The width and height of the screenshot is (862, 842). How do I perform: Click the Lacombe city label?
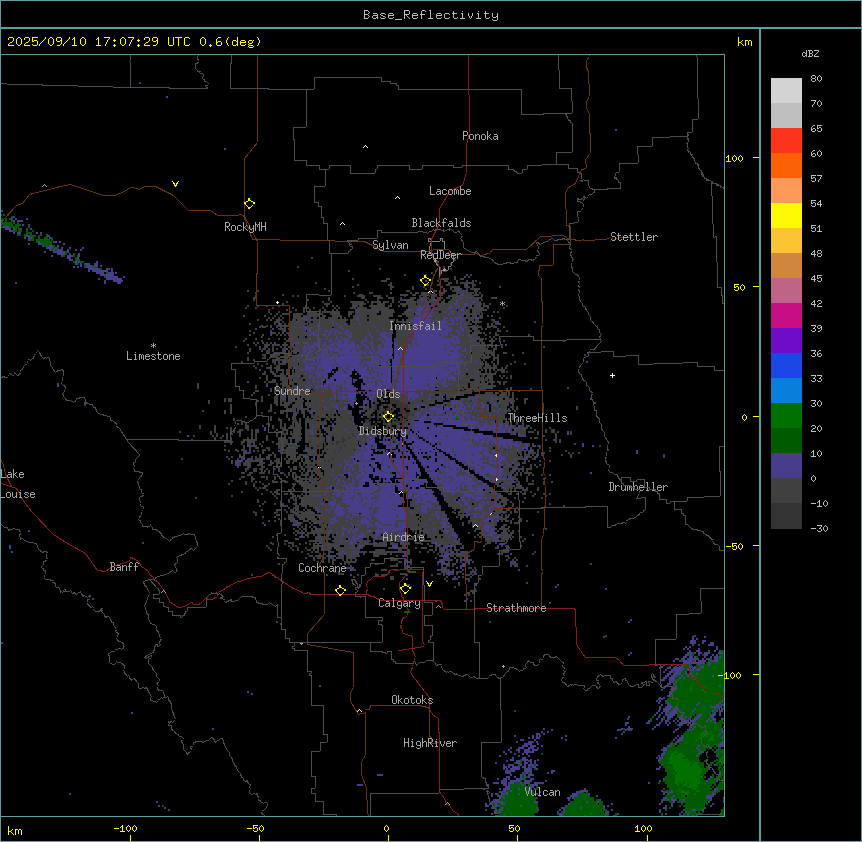(450, 191)
